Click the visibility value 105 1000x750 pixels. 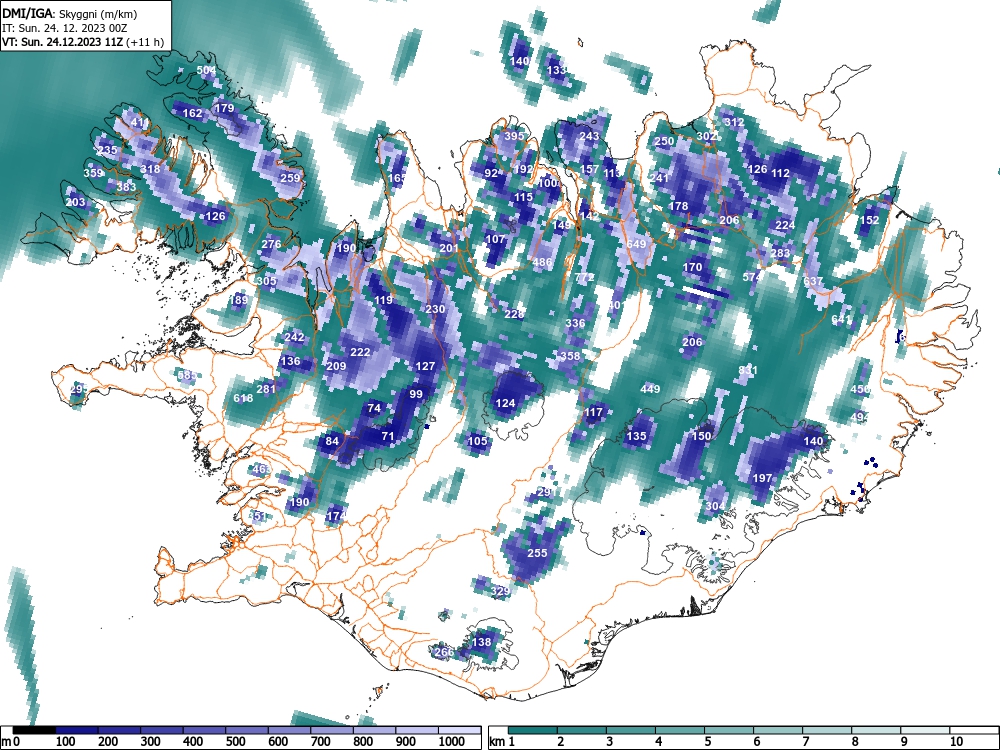[x=477, y=441]
